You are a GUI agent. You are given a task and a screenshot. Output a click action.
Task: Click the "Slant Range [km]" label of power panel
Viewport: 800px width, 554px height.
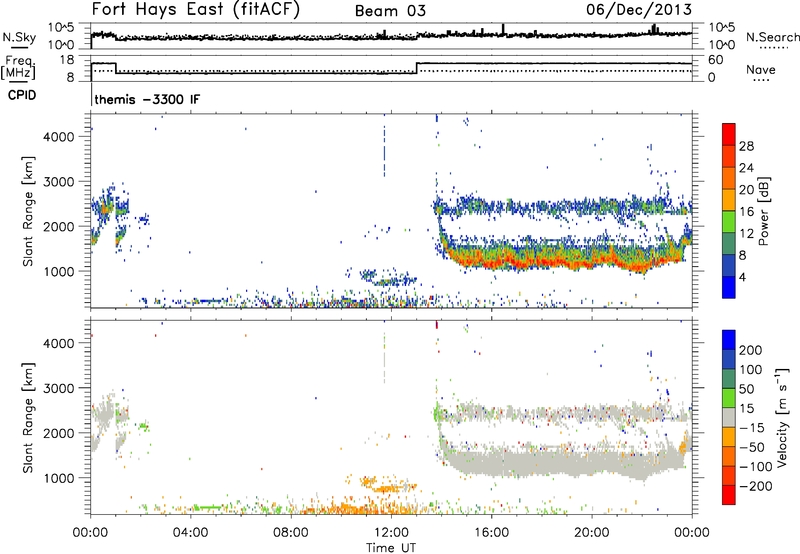[28, 211]
